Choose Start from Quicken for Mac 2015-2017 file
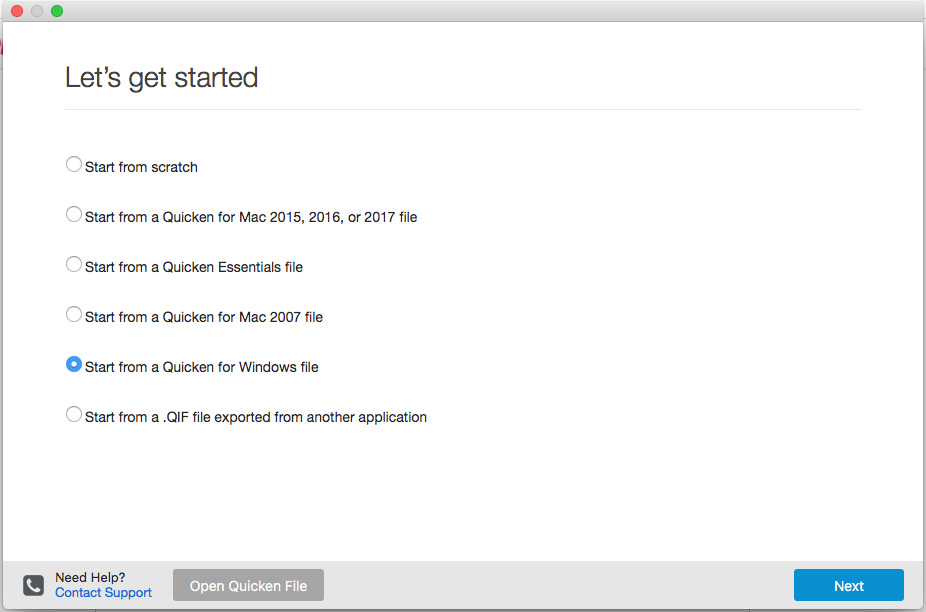926x612 pixels. [73, 214]
